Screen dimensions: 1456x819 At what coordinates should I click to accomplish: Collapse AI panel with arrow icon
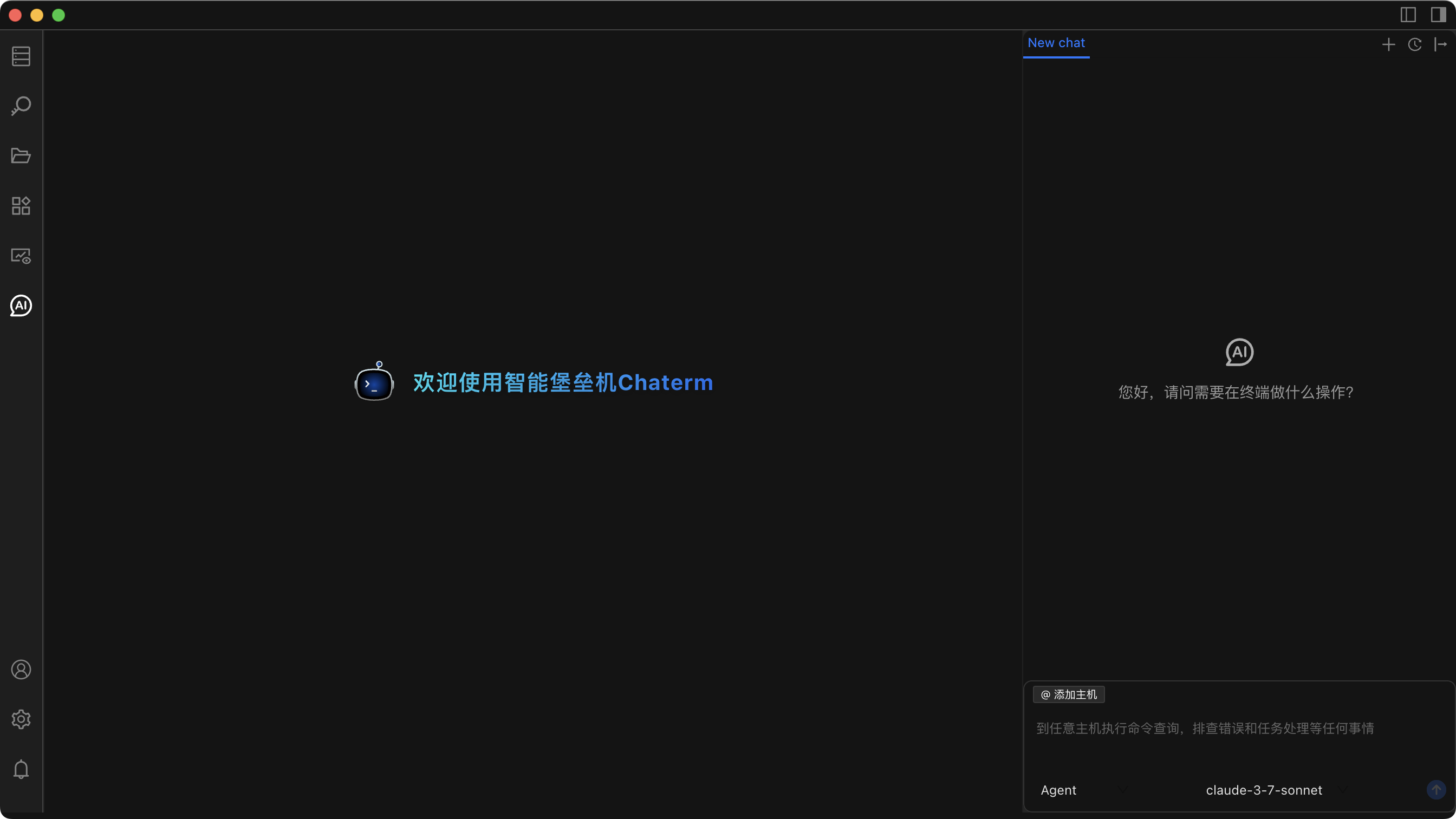click(x=1440, y=44)
